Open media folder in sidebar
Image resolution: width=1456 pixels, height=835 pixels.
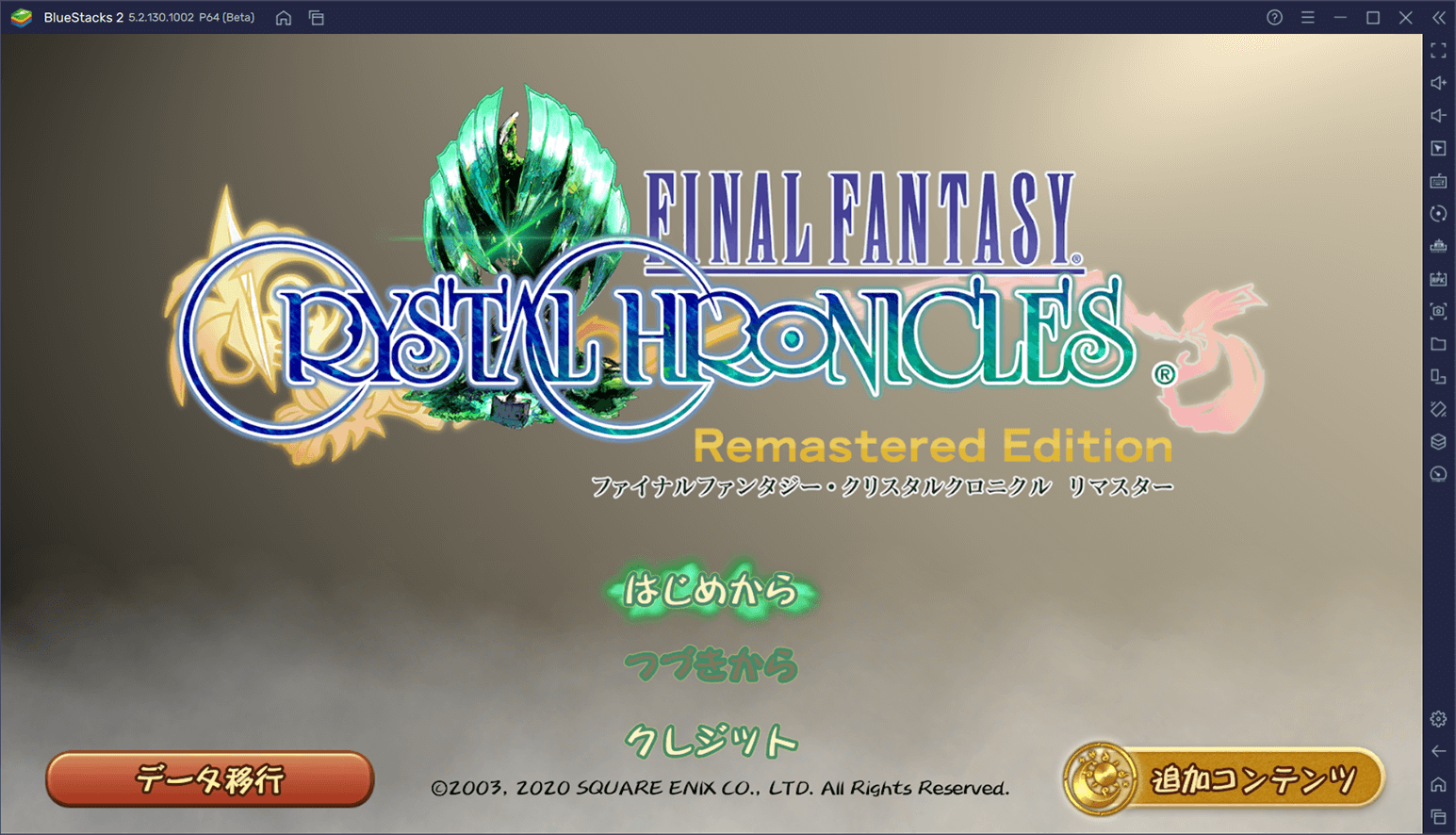[x=1438, y=344]
